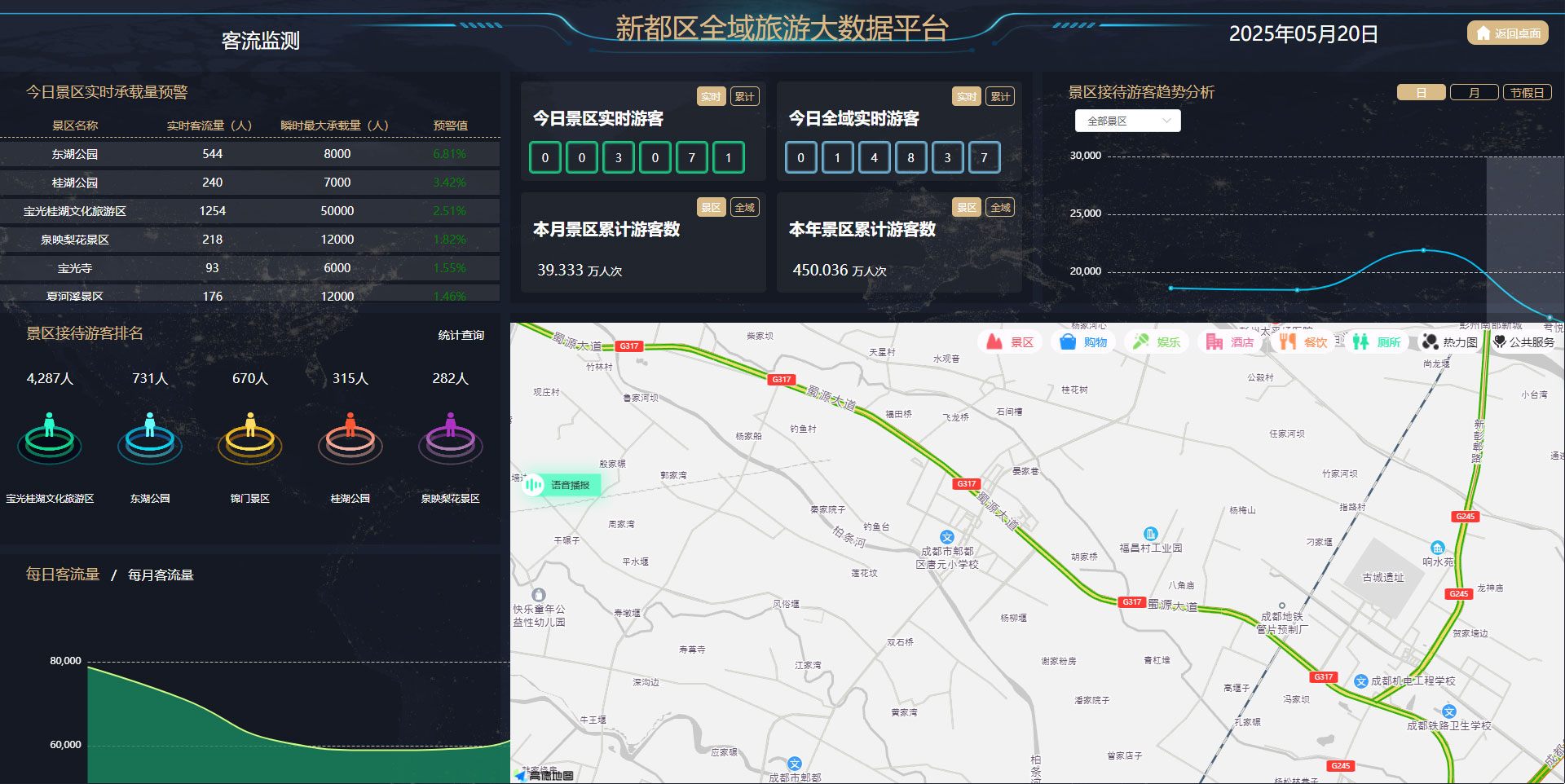The width and height of the screenshot is (1565, 784).
Task: Switch 今日景区实时游客 card to 累计
Action: pyautogui.click(x=744, y=96)
